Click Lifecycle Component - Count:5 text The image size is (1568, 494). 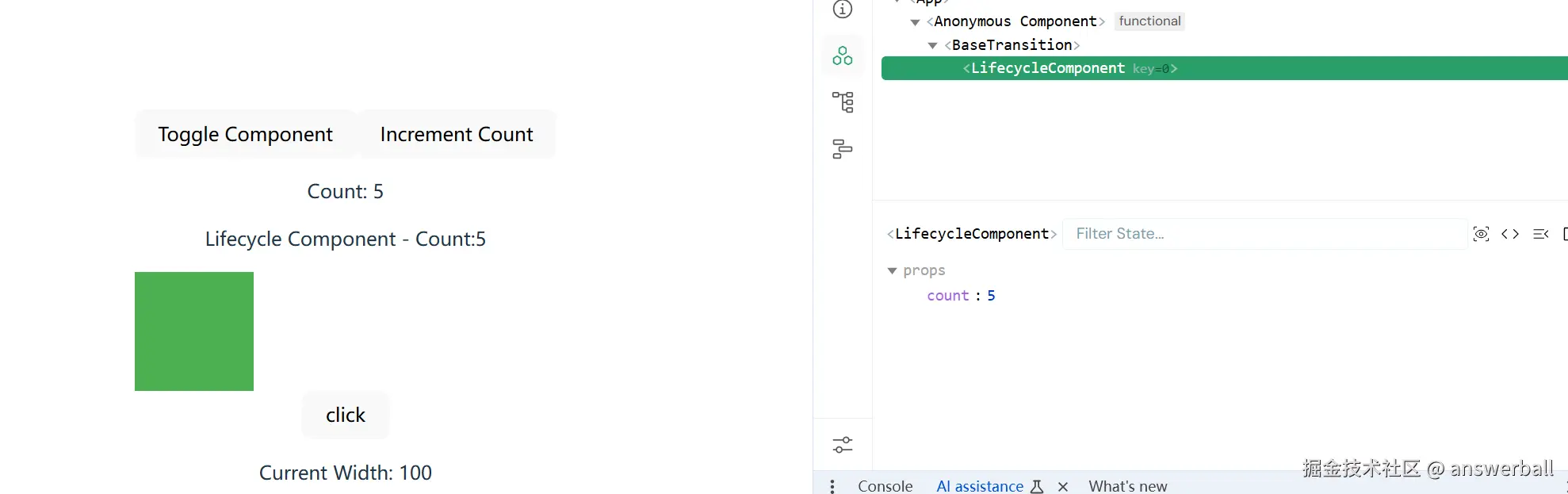coord(346,239)
